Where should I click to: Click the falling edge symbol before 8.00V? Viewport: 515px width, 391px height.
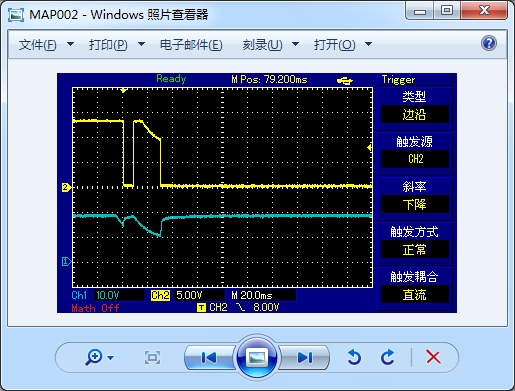240,307
